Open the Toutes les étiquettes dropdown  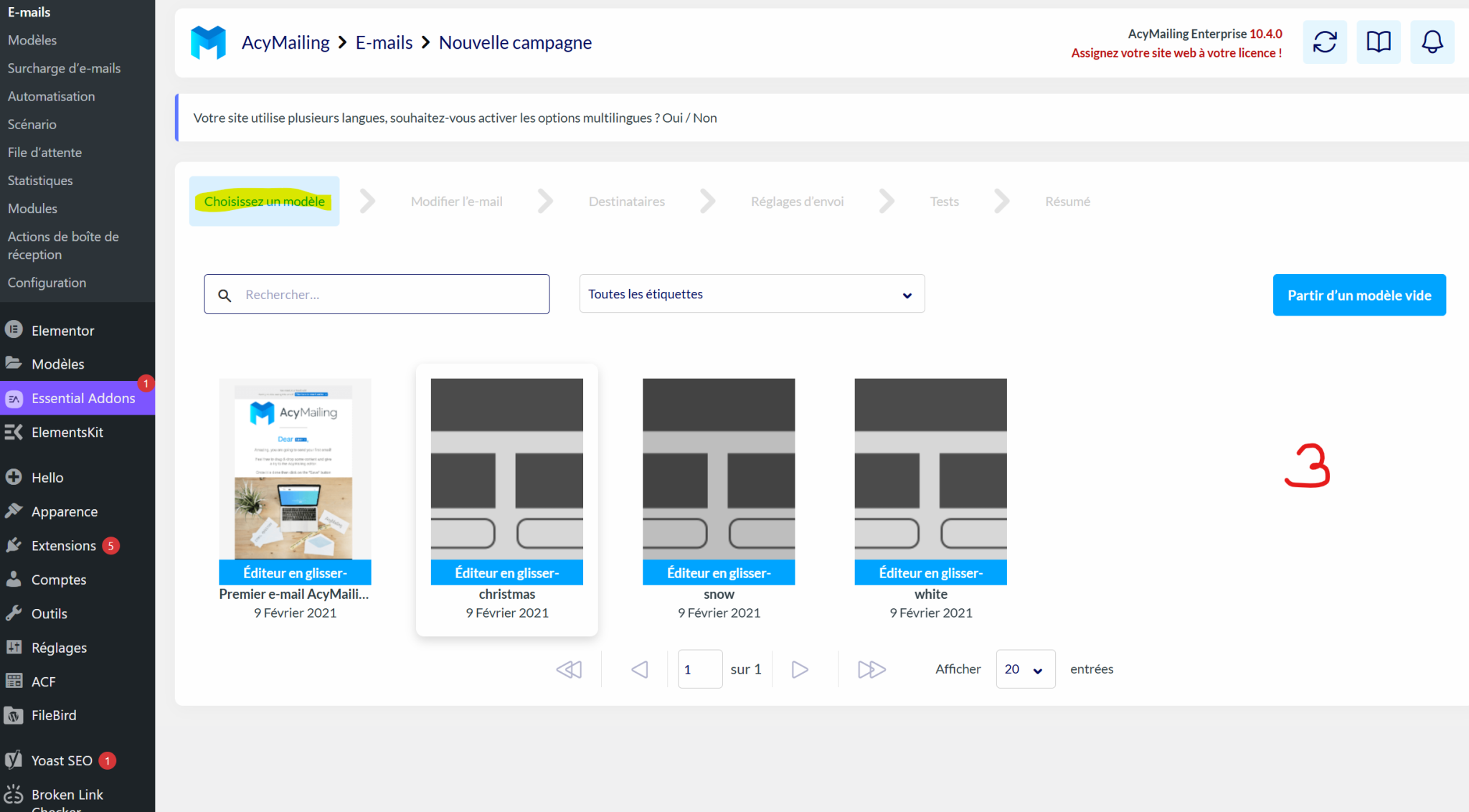(x=752, y=294)
